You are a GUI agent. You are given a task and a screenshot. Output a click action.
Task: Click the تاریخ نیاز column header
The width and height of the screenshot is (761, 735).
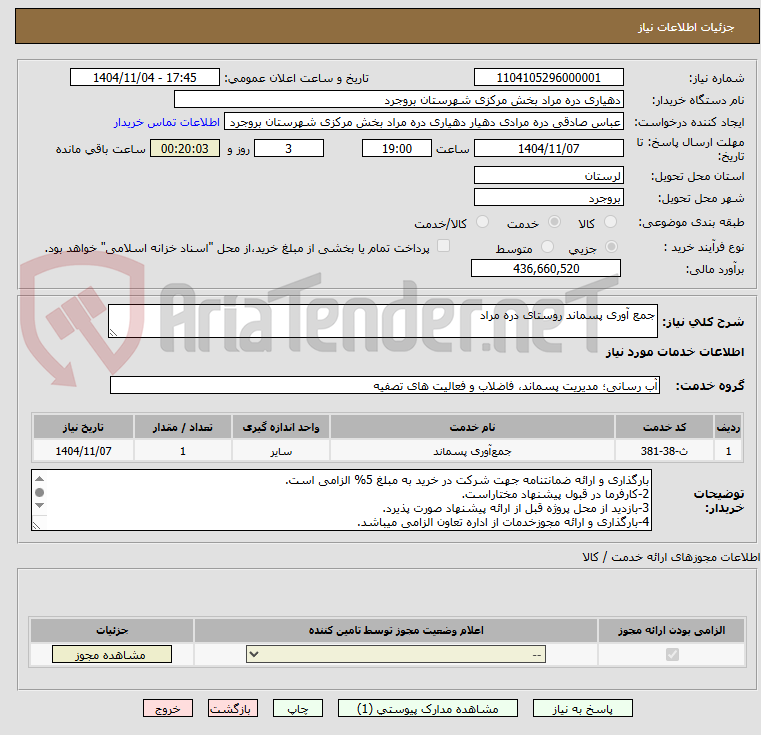click(x=83, y=427)
